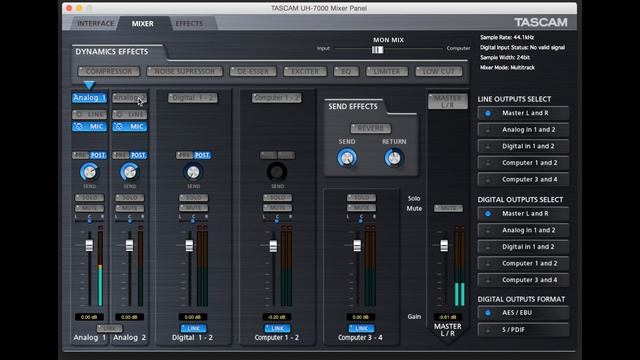Switch to the INTERFACE tab
Screen dimensions: 640x360
coord(96,24)
